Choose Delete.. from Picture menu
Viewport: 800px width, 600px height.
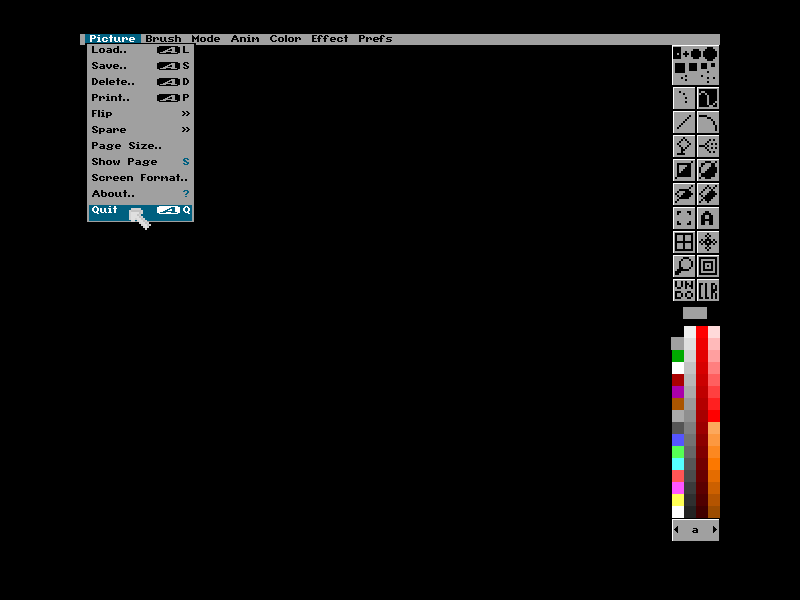pyautogui.click(x=140, y=82)
